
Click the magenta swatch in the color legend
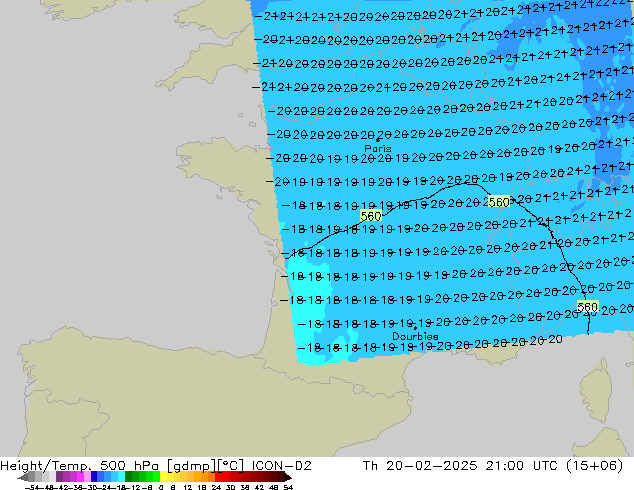(80, 476)
